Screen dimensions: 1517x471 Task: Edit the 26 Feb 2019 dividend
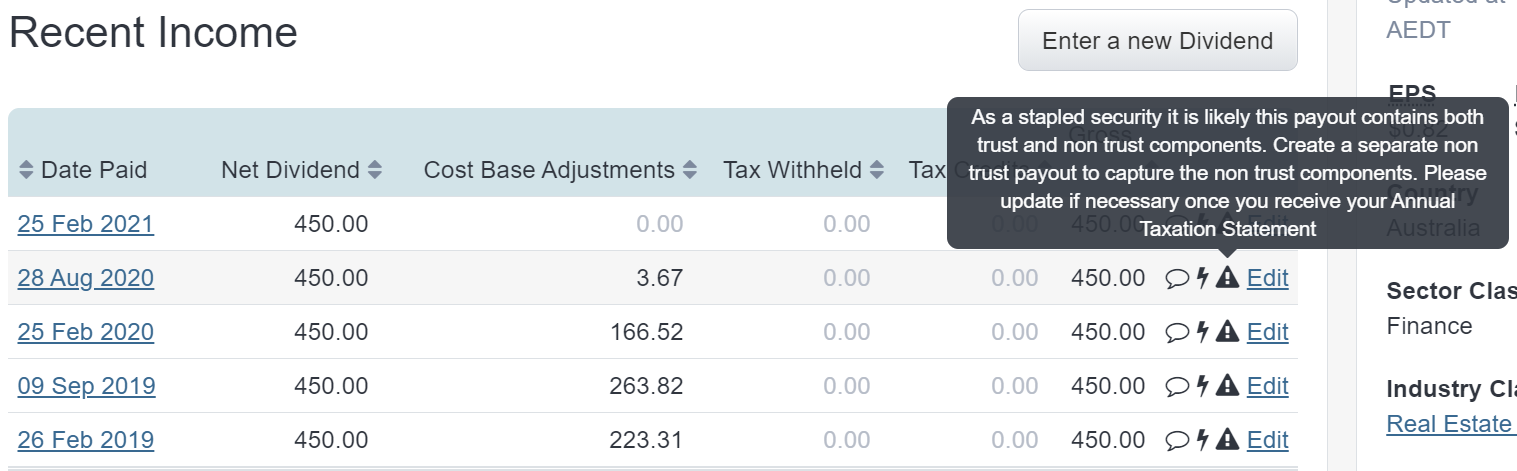coord(1268,440)
